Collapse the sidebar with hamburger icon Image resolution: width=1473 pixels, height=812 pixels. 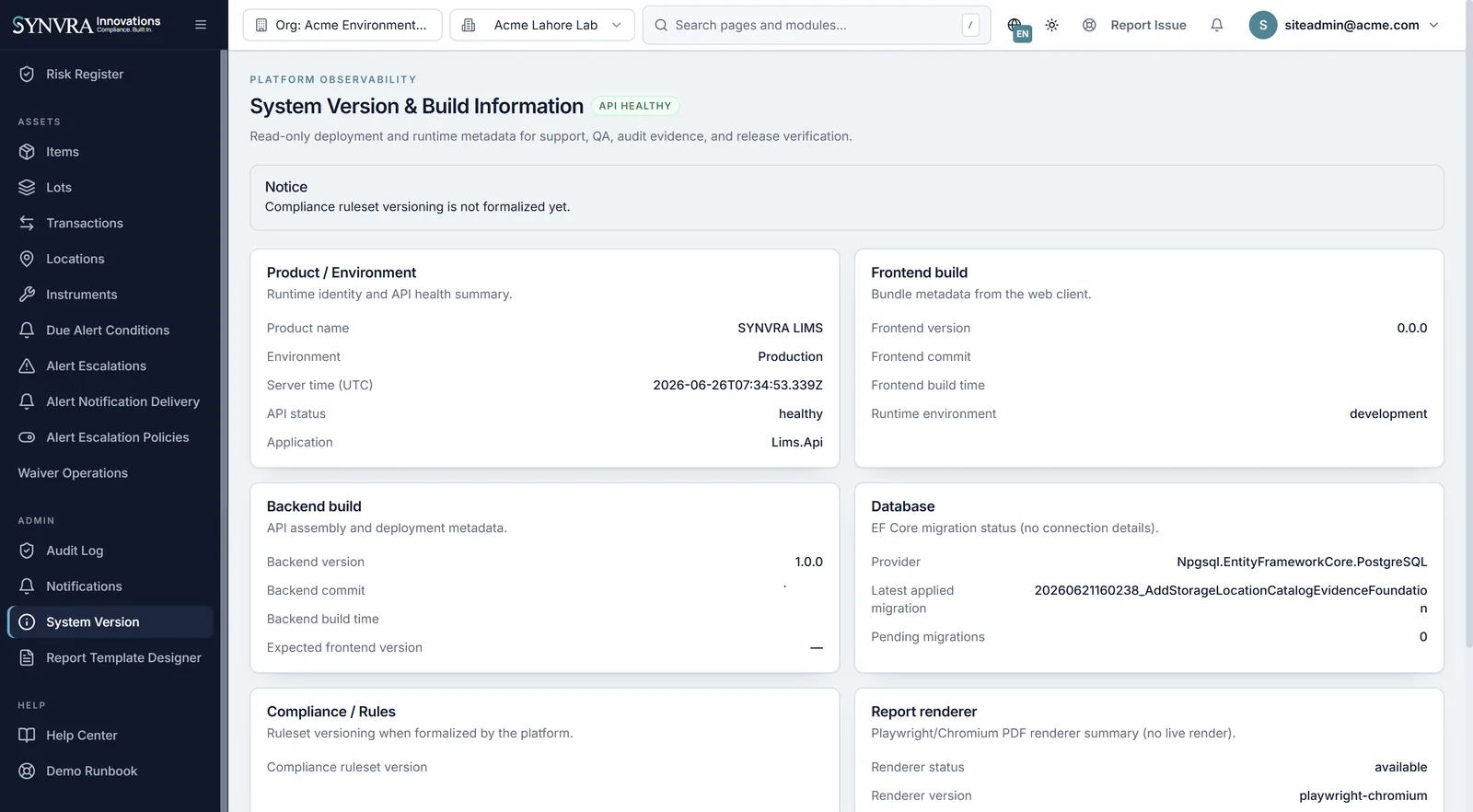pos(201,25)
